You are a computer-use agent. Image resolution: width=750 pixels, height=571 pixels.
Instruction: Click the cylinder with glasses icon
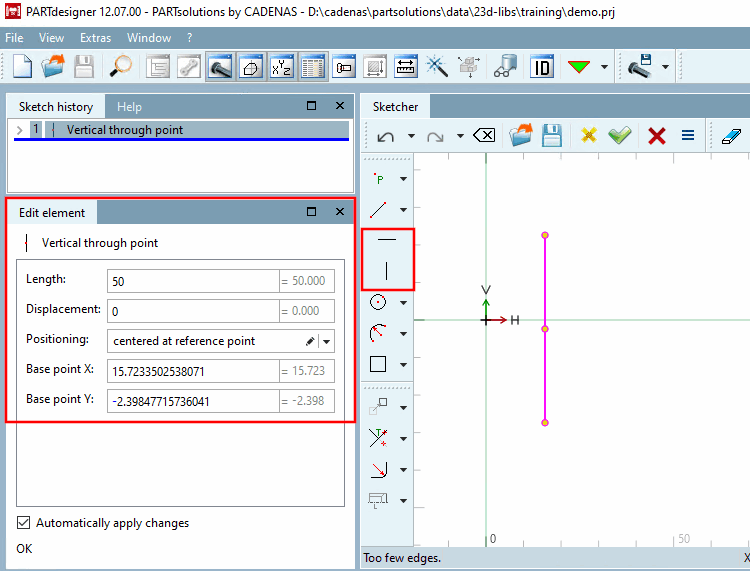click(506, 66)
